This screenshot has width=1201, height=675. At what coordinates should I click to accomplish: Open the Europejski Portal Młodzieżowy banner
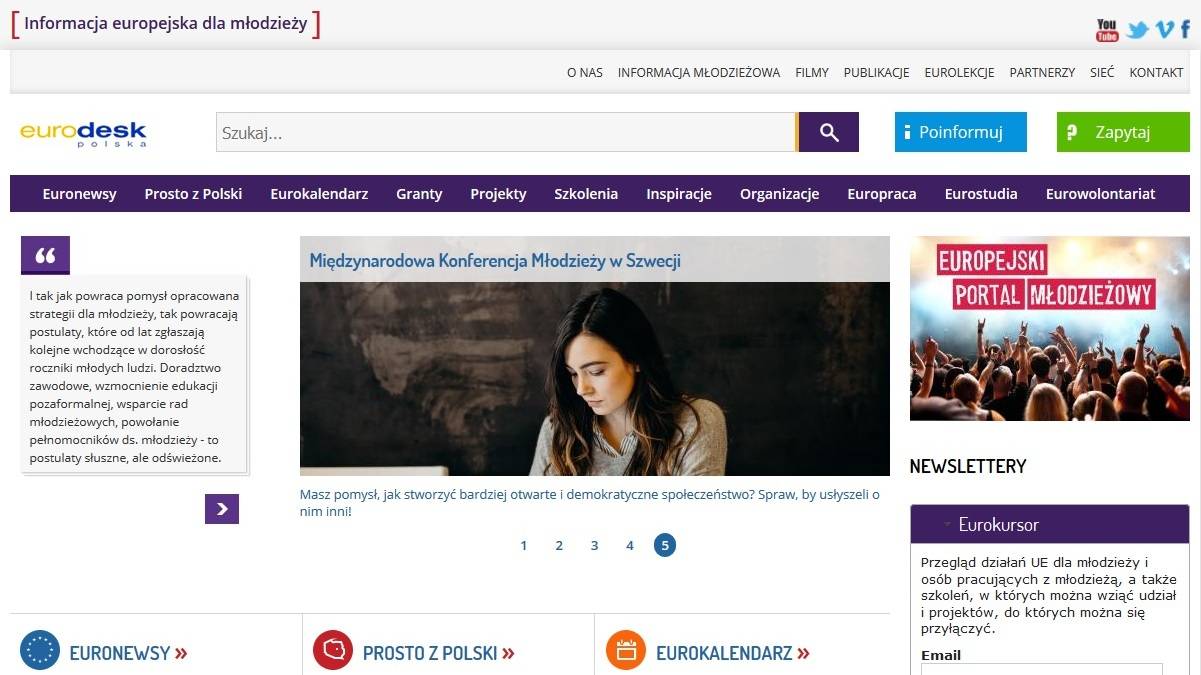pos(1049,328)
